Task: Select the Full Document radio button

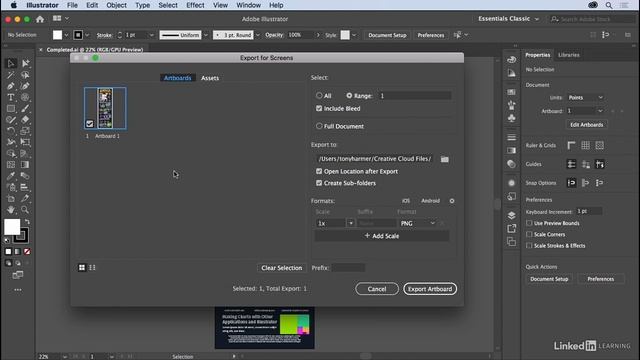Action: [x=319, y=126]
